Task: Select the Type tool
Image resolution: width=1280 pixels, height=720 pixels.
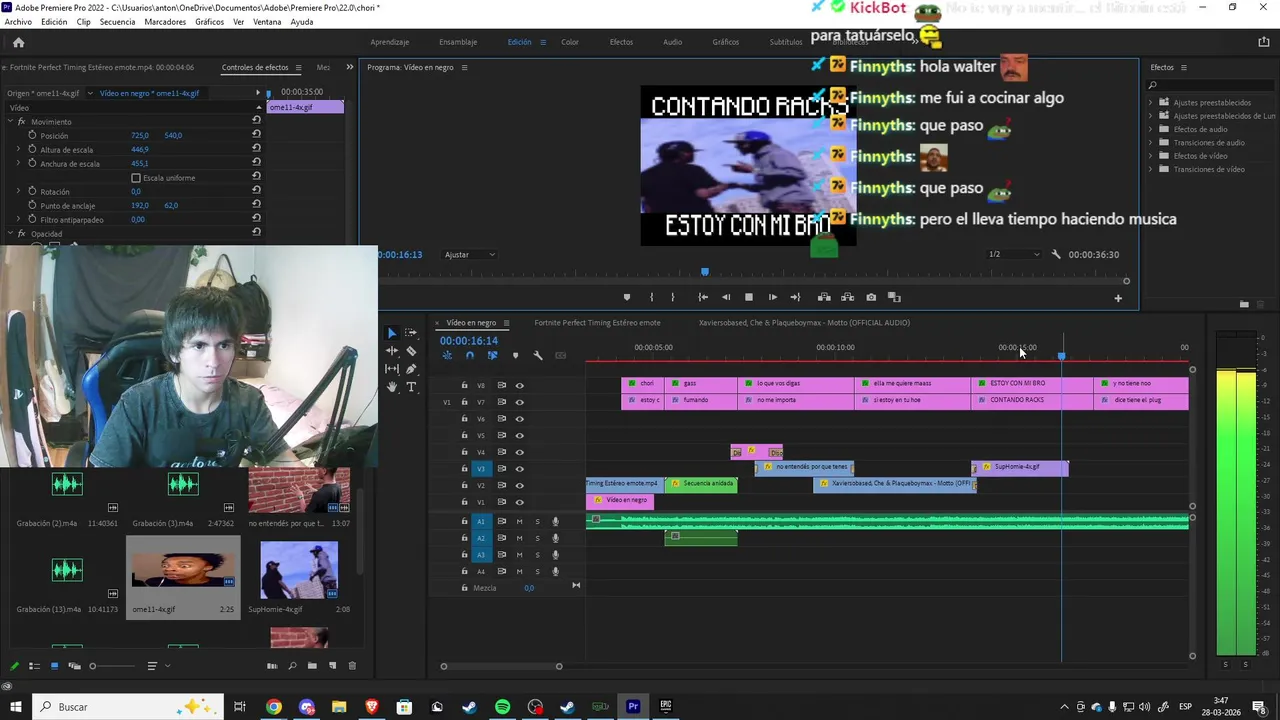Action: 411,387
